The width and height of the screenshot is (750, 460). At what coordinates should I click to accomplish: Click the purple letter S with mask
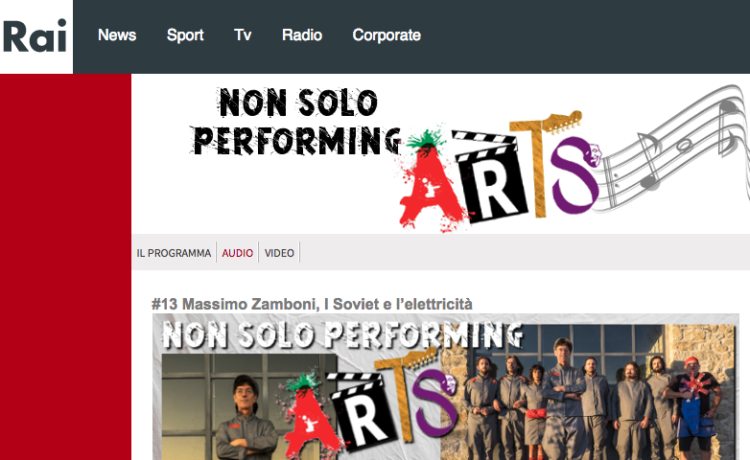point(575,175)
